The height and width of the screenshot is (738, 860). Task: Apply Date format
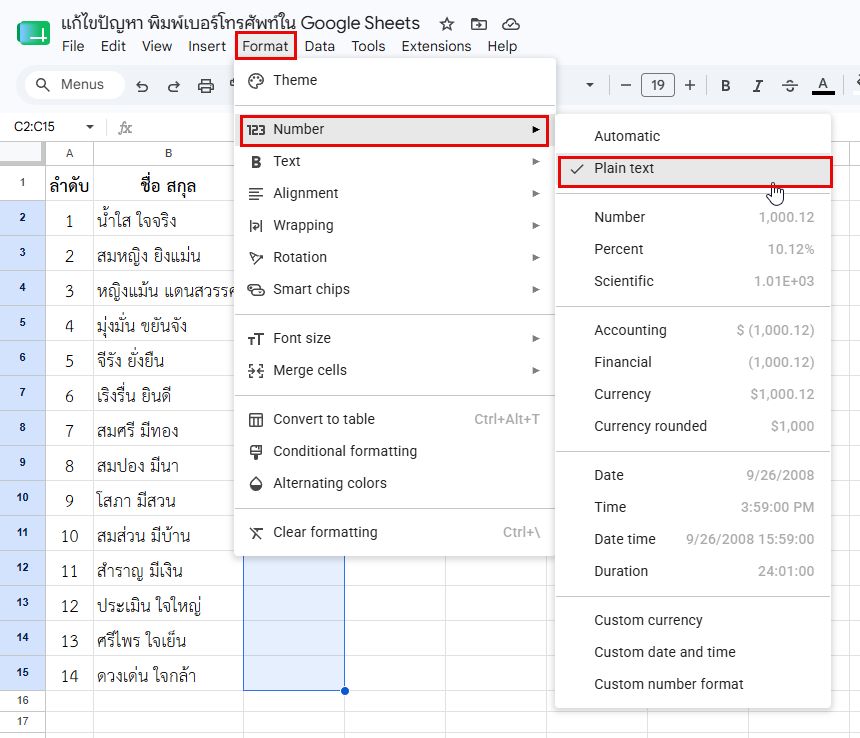(x=693, y=475)
